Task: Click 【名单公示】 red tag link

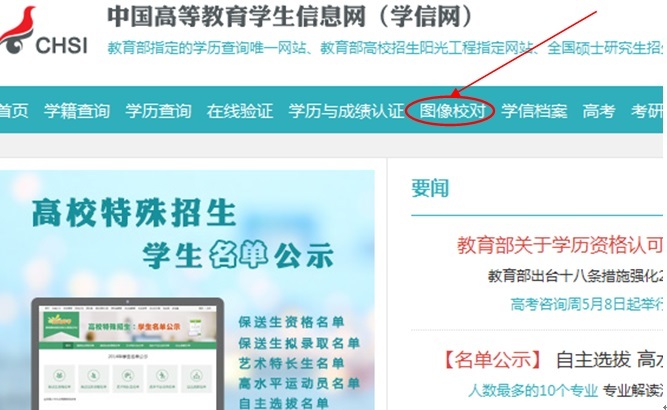Action: [492, 360]
